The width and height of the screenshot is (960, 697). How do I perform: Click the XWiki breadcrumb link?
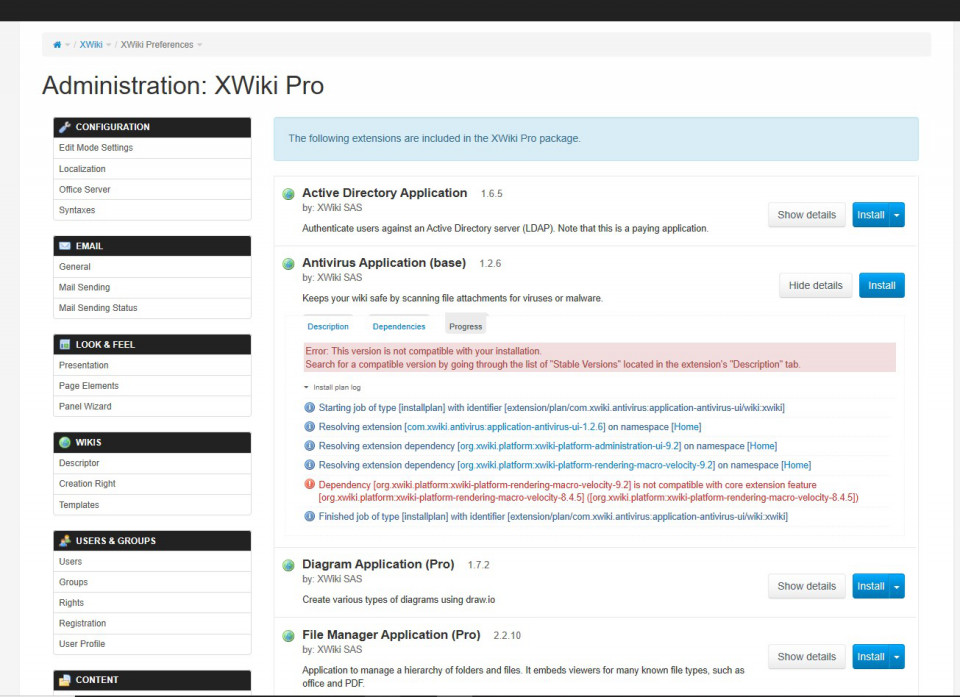91,45
